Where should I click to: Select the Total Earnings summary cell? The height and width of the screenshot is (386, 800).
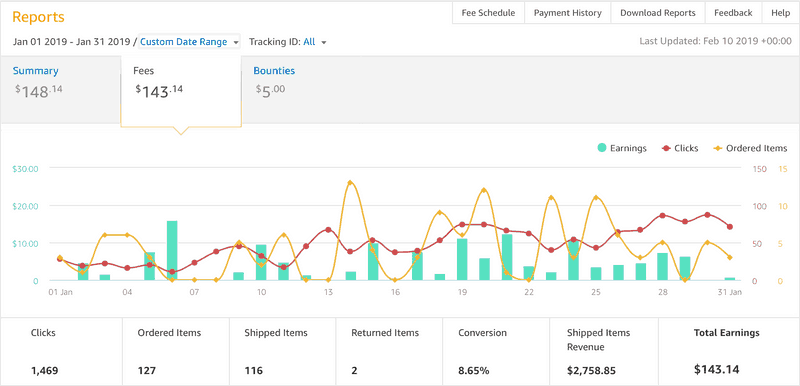tap(729, 351)
